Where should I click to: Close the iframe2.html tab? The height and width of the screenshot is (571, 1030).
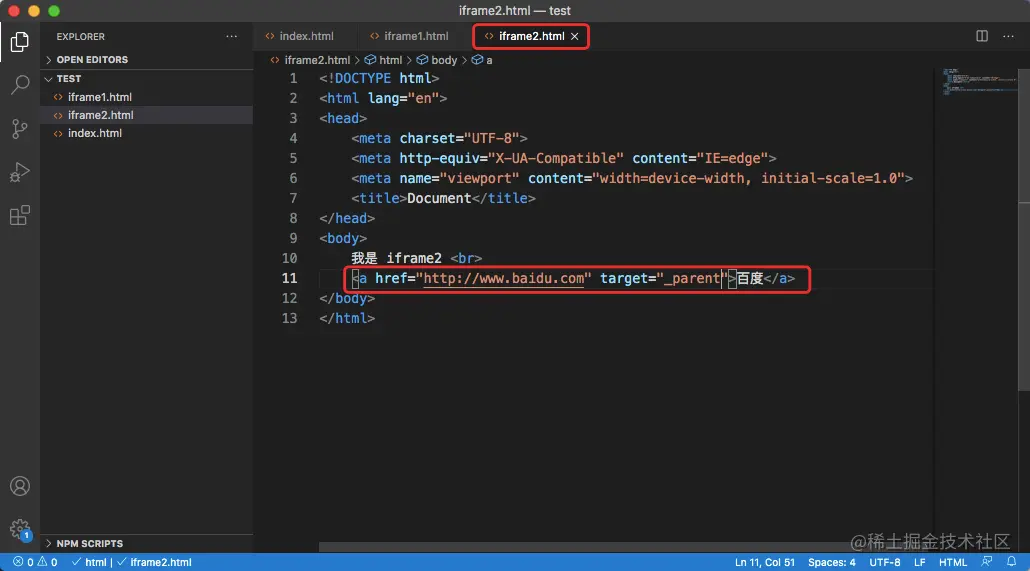pyautogui.click(x=575, y=36)
